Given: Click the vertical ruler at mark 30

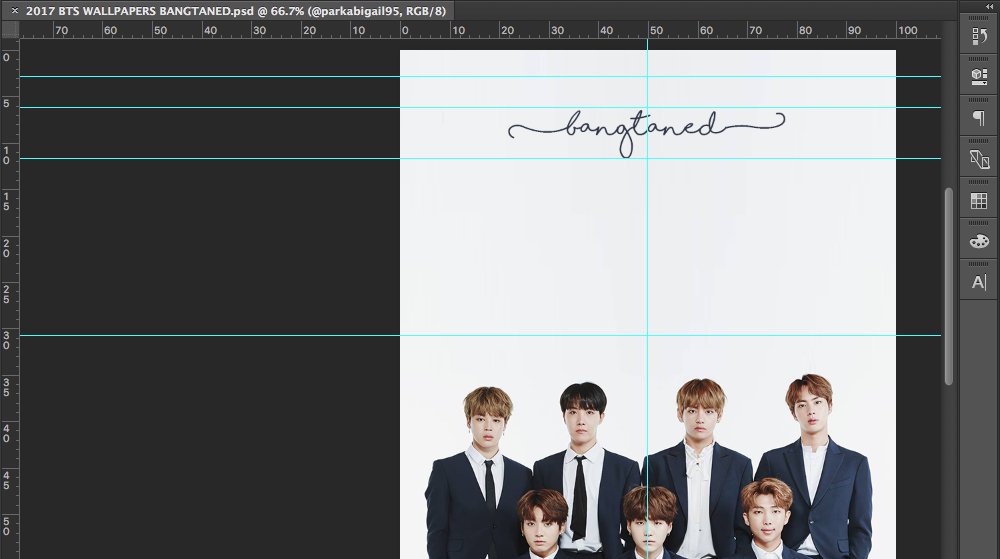Looking at the screenshot, I should [6, 340].
